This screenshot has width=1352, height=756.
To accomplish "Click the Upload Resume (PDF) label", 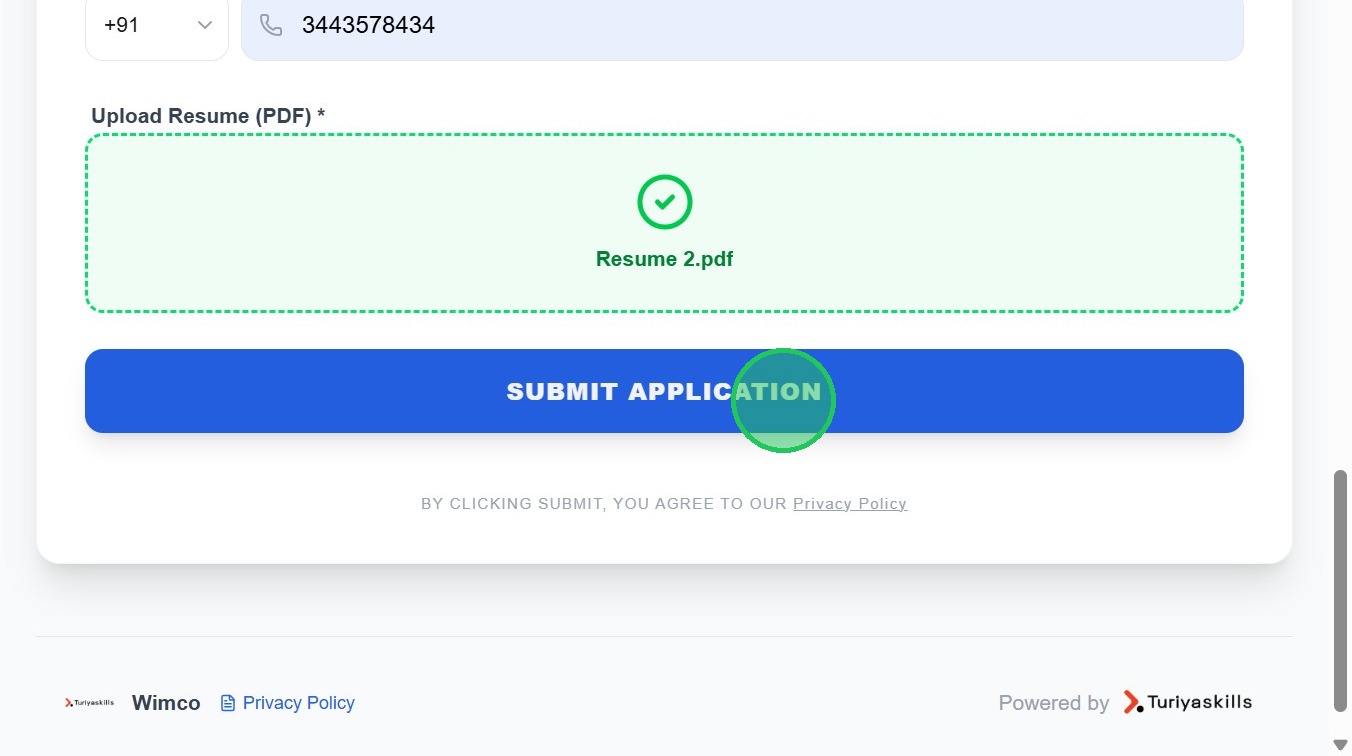I will pyautogui.click(x=208, y=116).
